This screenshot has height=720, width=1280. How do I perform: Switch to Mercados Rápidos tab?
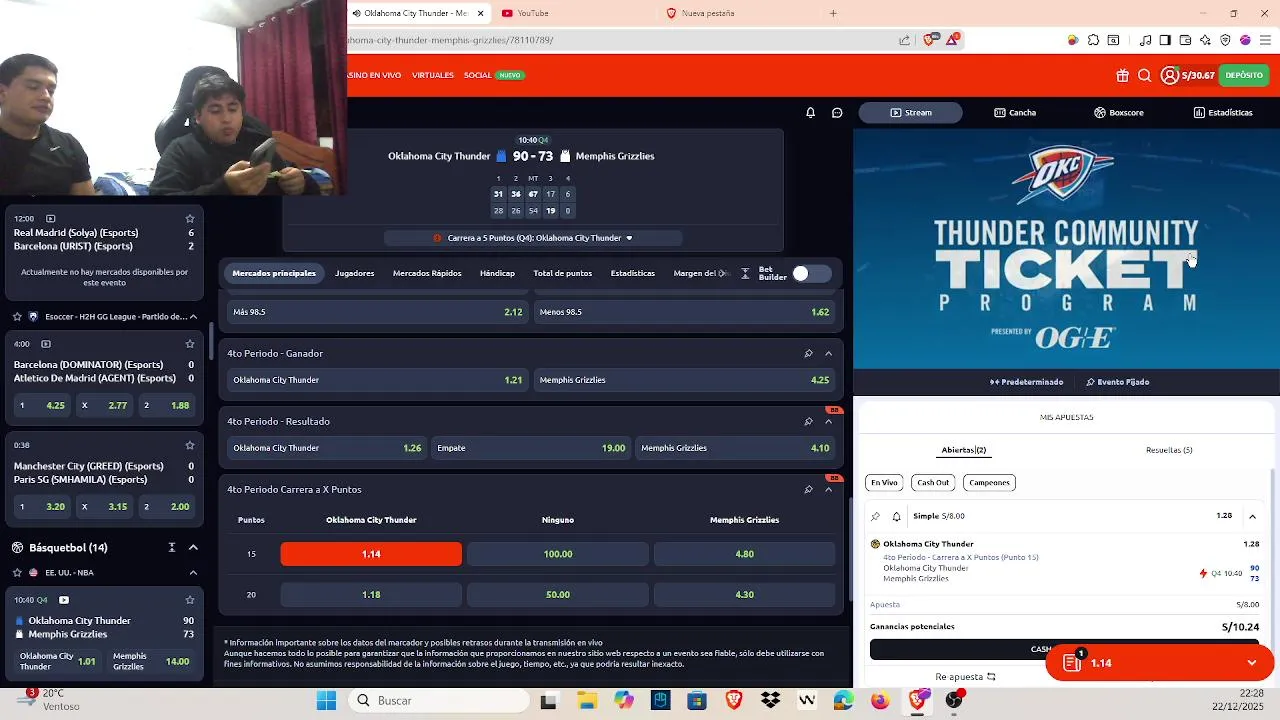[427, 273]
